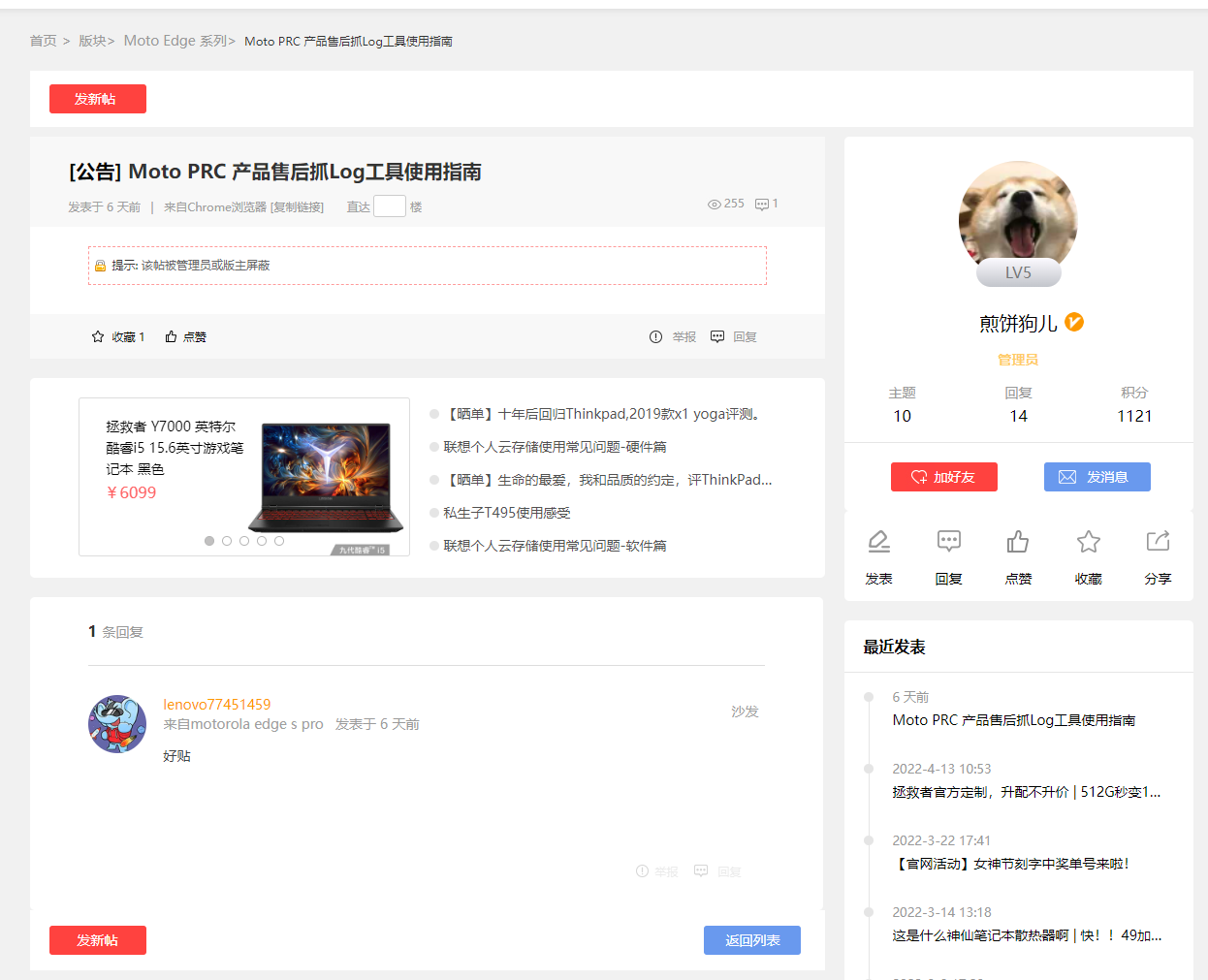Open recent post 拯救者官方定制，升配不升价
This screenshot has height=980, width=1208.
[1027, 792]
